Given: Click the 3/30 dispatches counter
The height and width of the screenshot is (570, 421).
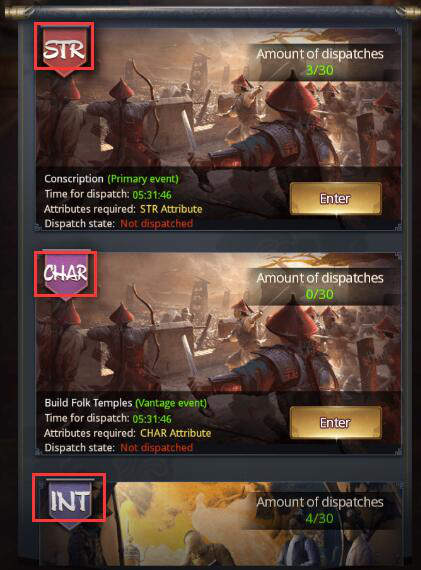Looking at the screenshot, I should (x=319, y=70).
